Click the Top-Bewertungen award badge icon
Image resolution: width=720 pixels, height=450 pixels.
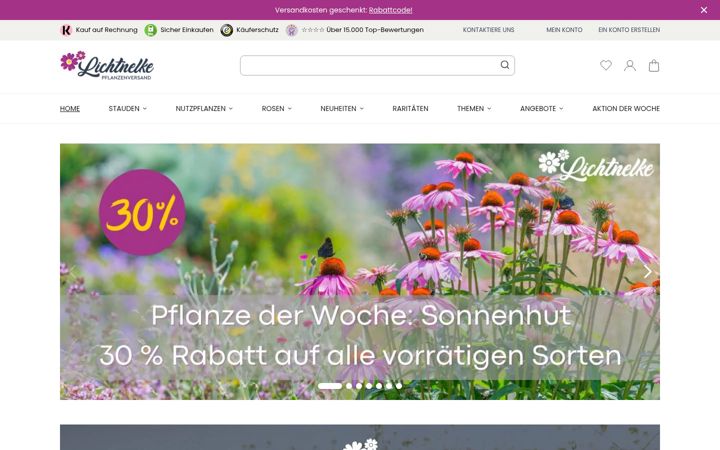tap(292, 30)
